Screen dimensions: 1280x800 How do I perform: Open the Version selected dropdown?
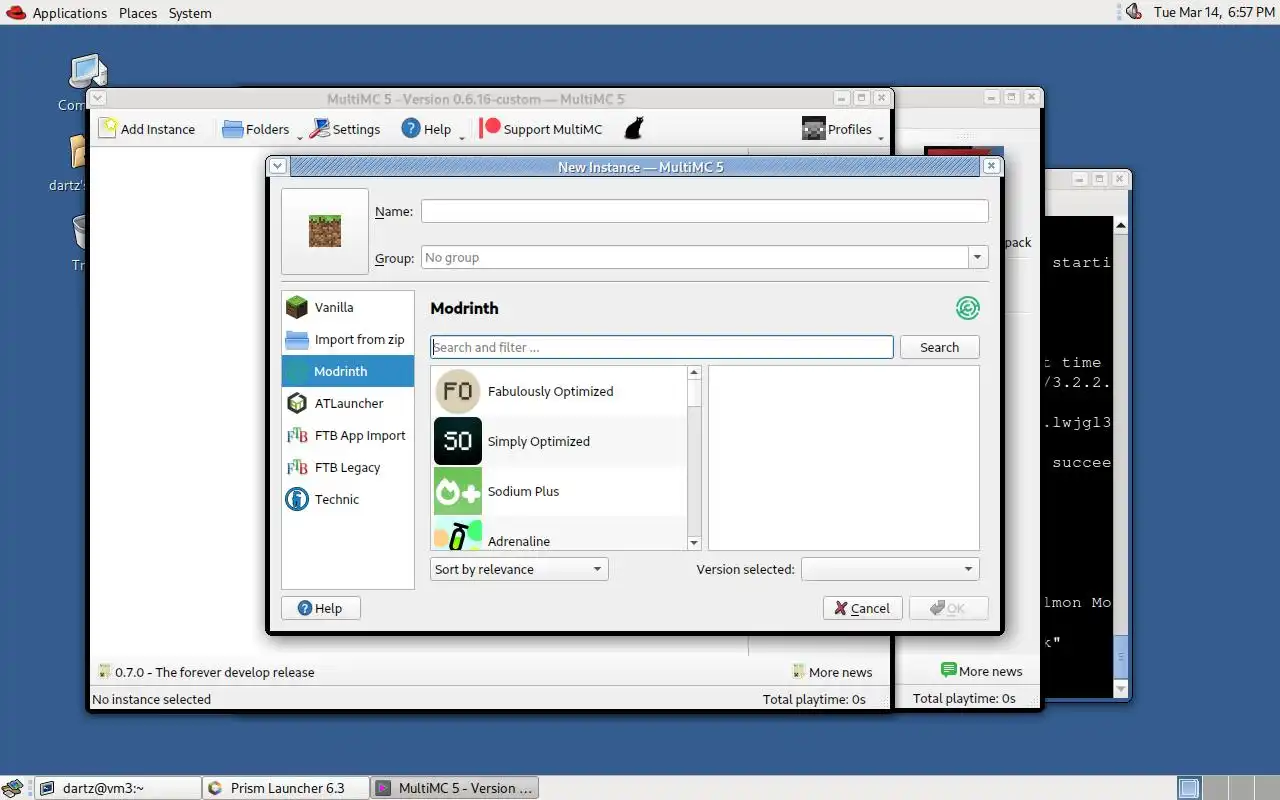(890, 569)
